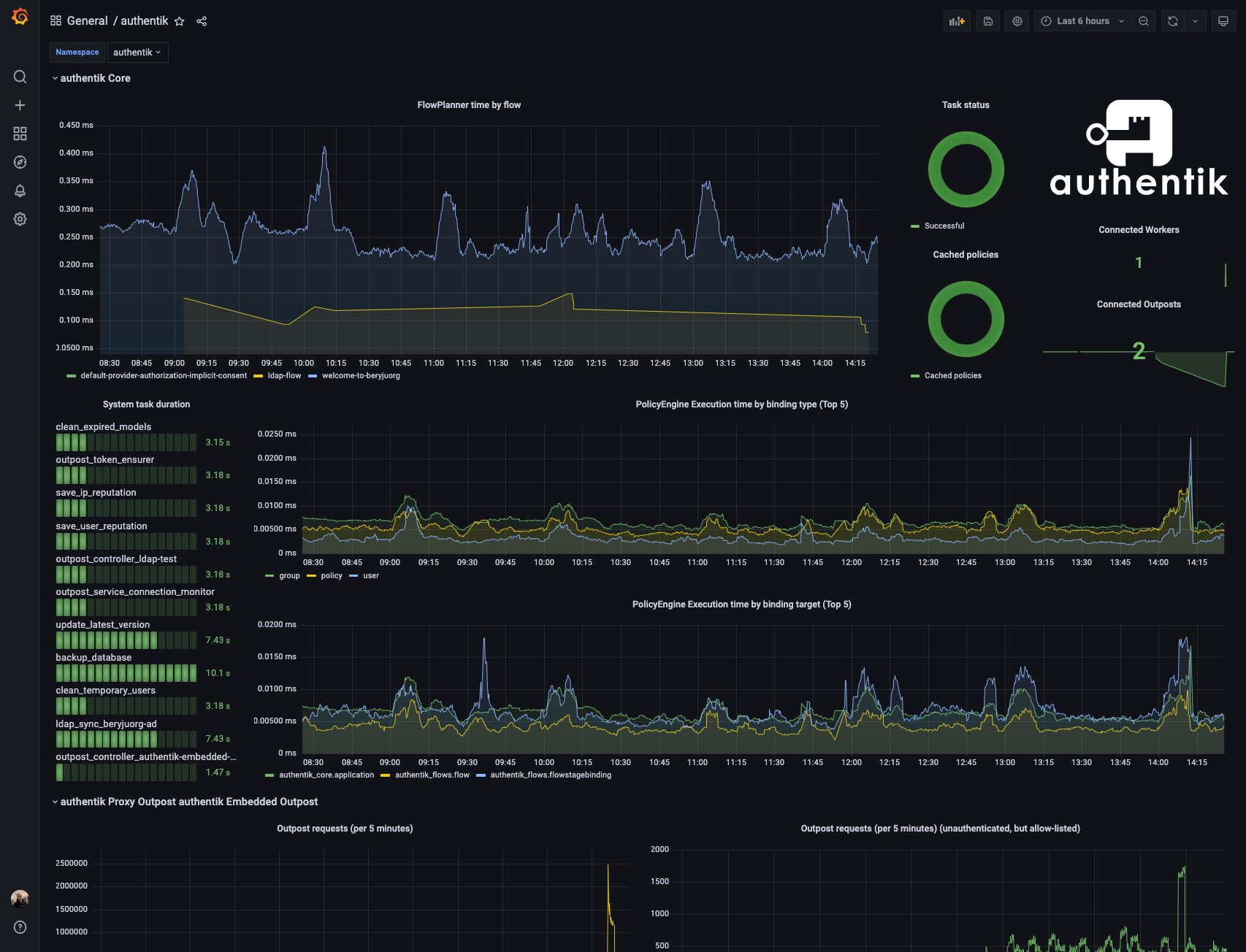Click the General breadcrumb

tap(86, 20)
